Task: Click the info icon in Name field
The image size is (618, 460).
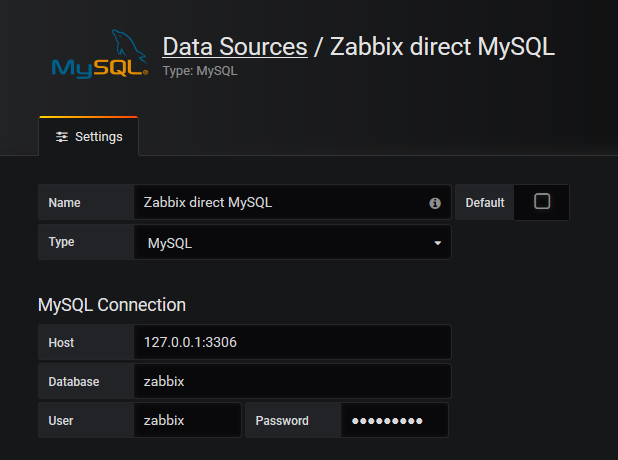Action: 435,203
